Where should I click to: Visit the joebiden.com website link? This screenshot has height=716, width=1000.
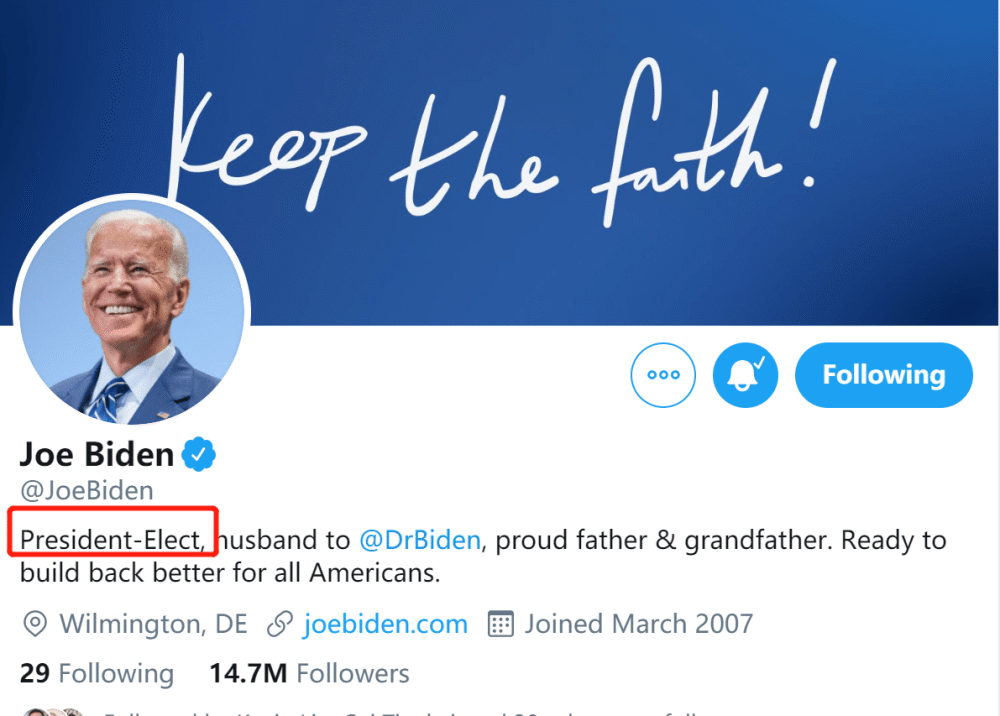(385, 624)
